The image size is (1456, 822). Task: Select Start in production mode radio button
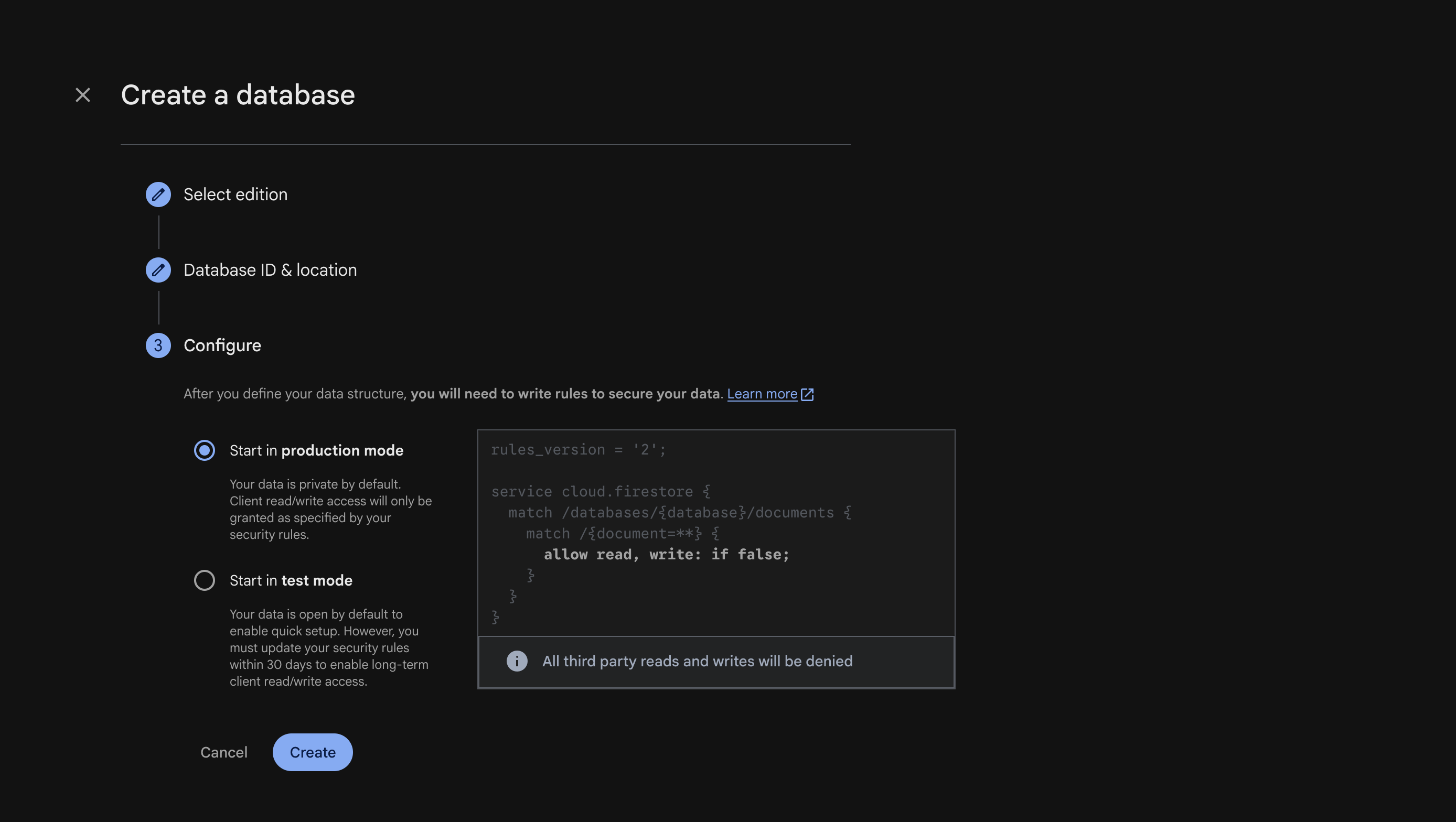tap(204, 450)
